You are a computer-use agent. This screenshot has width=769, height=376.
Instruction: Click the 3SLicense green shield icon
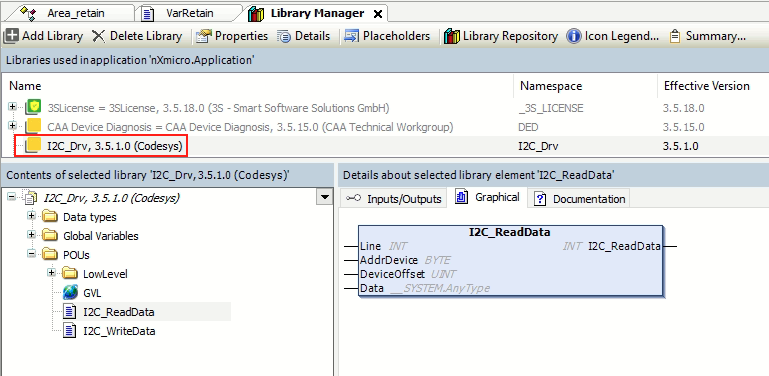(32, 107)
